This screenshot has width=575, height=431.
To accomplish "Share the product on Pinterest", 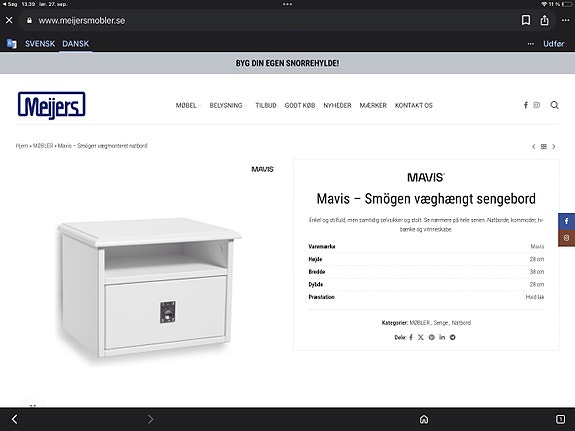I will point(432,337).
